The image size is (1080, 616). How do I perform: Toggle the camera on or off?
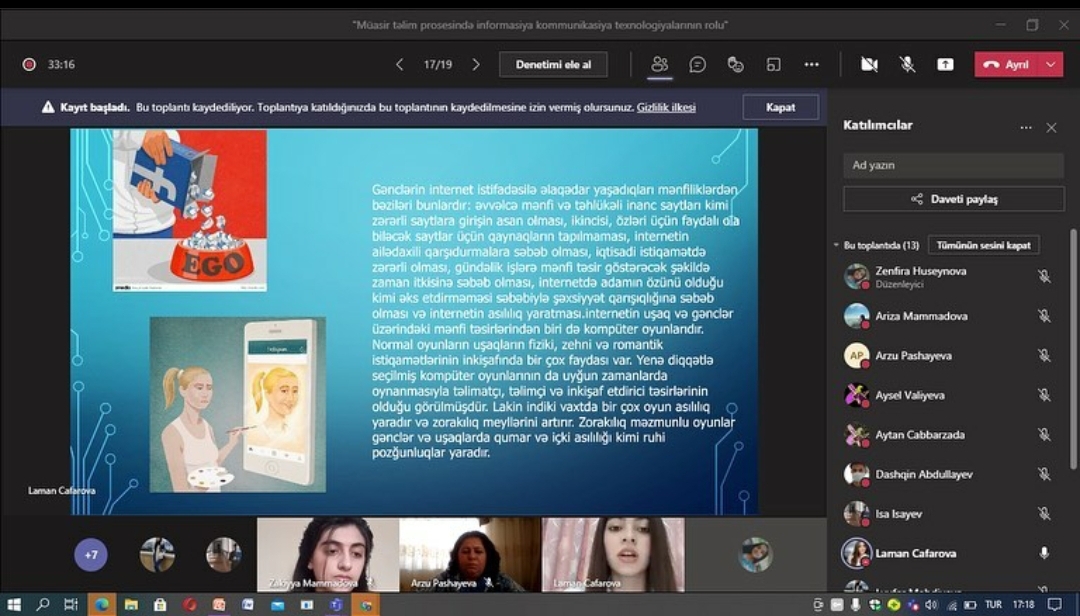coord(869,64)
